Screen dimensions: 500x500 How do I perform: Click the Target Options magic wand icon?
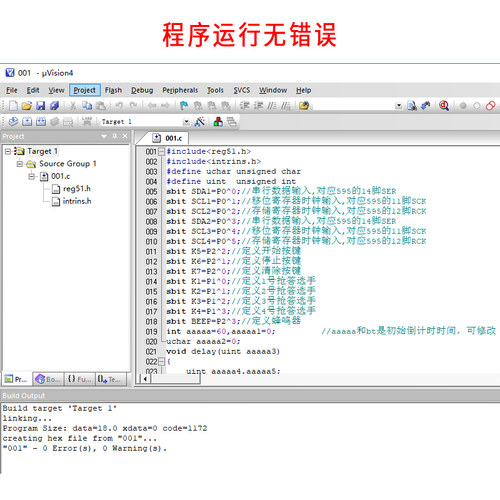point(200,122)
